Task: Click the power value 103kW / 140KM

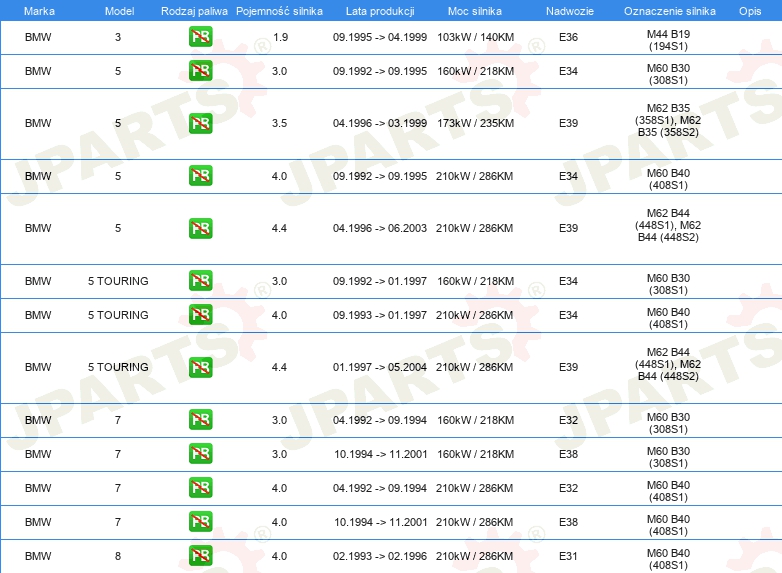Action: click(475, 37)
